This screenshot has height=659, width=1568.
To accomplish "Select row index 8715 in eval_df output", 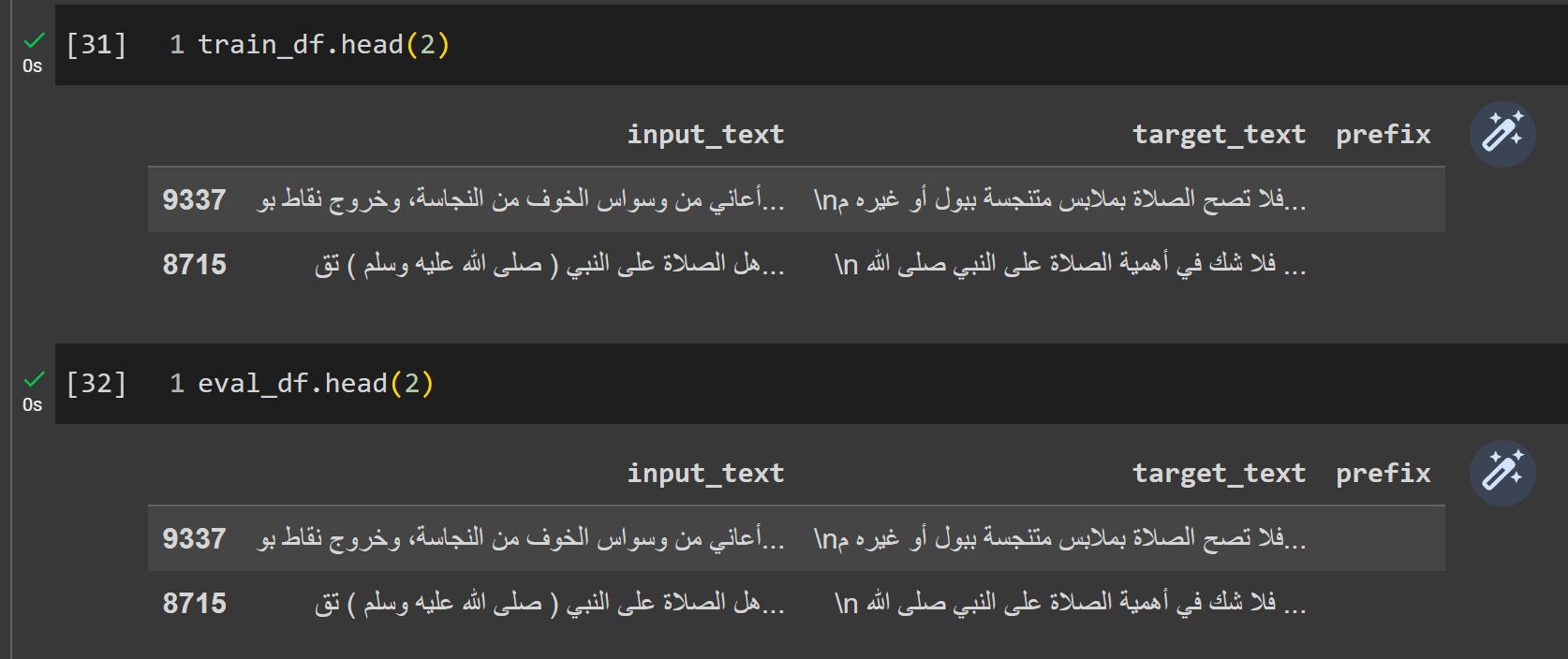I will [x=195, y=604].
